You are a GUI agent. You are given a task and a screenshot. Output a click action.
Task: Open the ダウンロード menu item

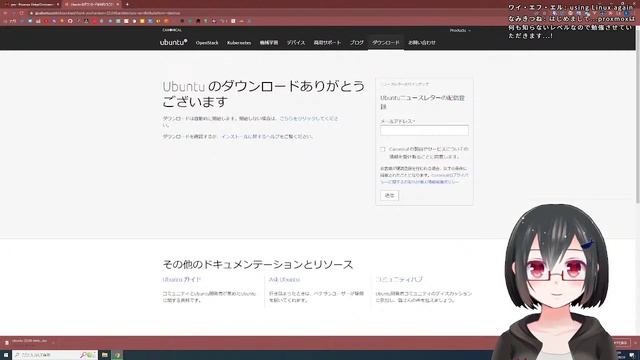[x=386, y=42]
